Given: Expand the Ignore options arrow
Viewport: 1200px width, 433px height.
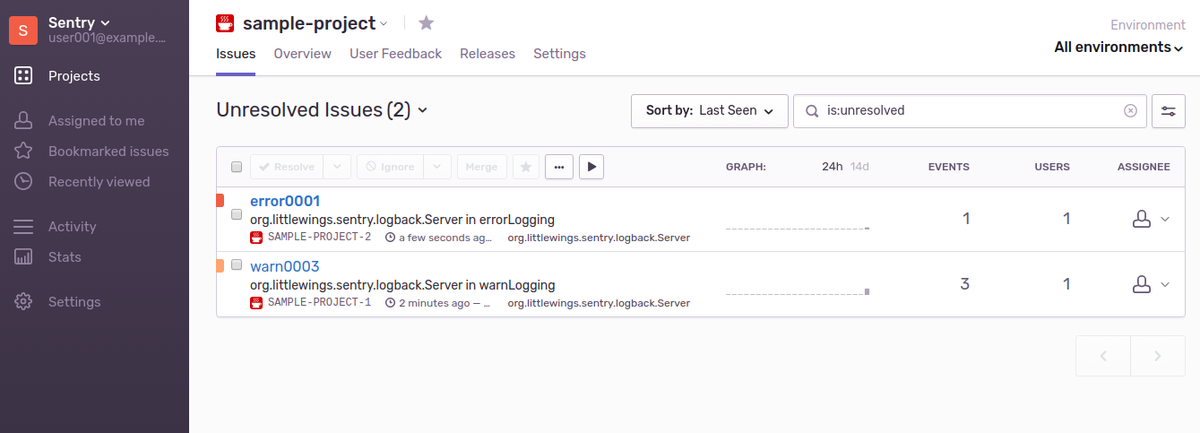Looking at the screenshot, I should pyautogui.click(x=438, y=167).
